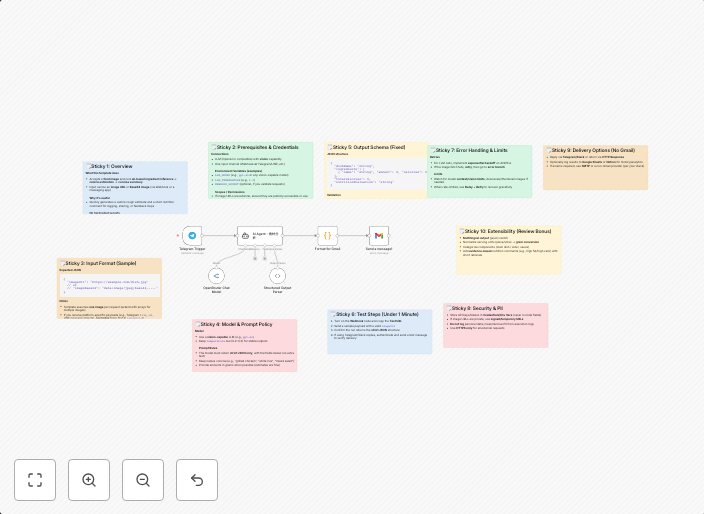Select the Sticky 4: Model & Prompt Policy note
This screenshot has width=704, height=514.
(244, 345)
